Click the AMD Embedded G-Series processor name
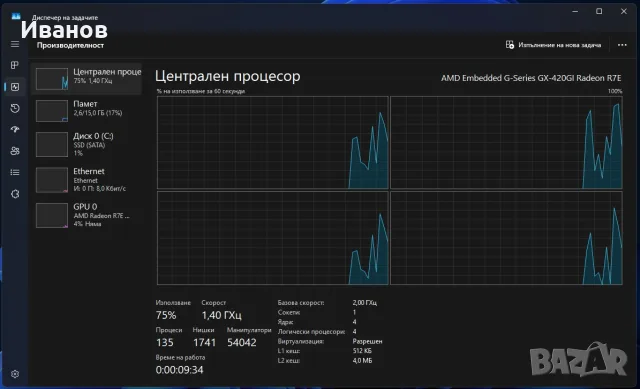The image size is (640, 389). click(531, 78)
